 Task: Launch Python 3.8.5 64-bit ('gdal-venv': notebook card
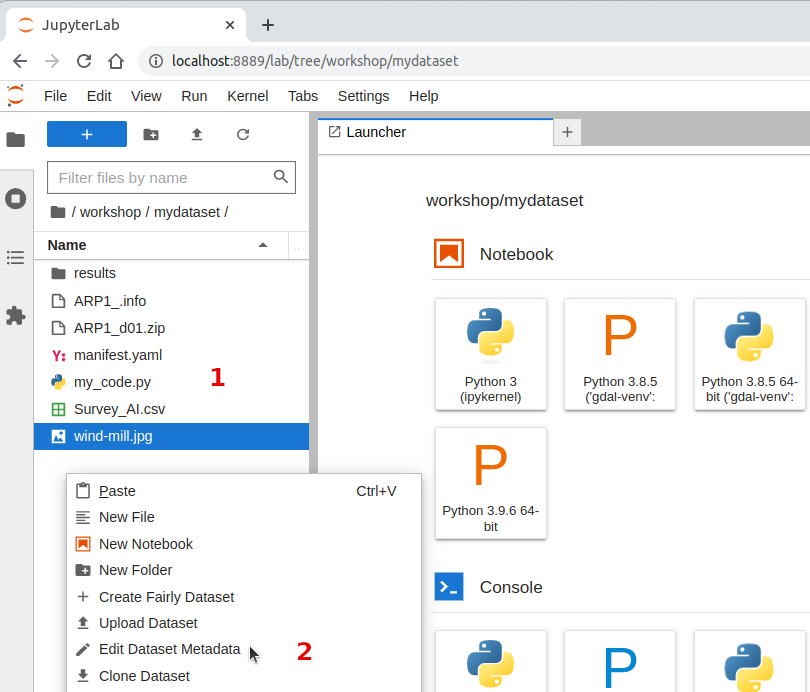click(x=750, y=354)
